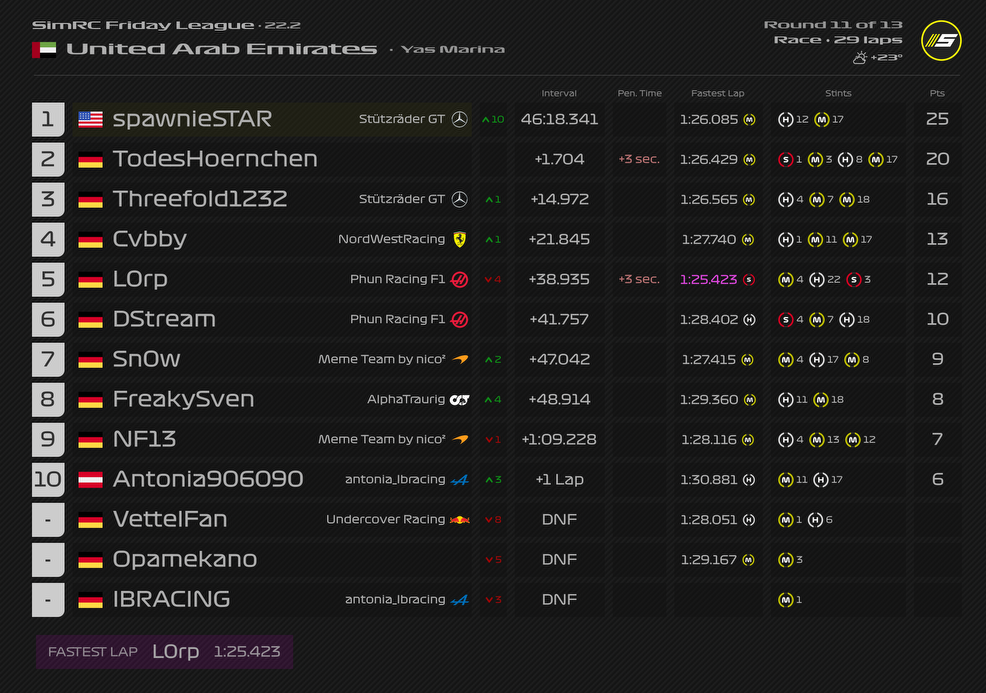Image resolution: width=986 pixels, height=693 pixels.
Task: Click the Interval column header
Action: [x=559, y=93]
